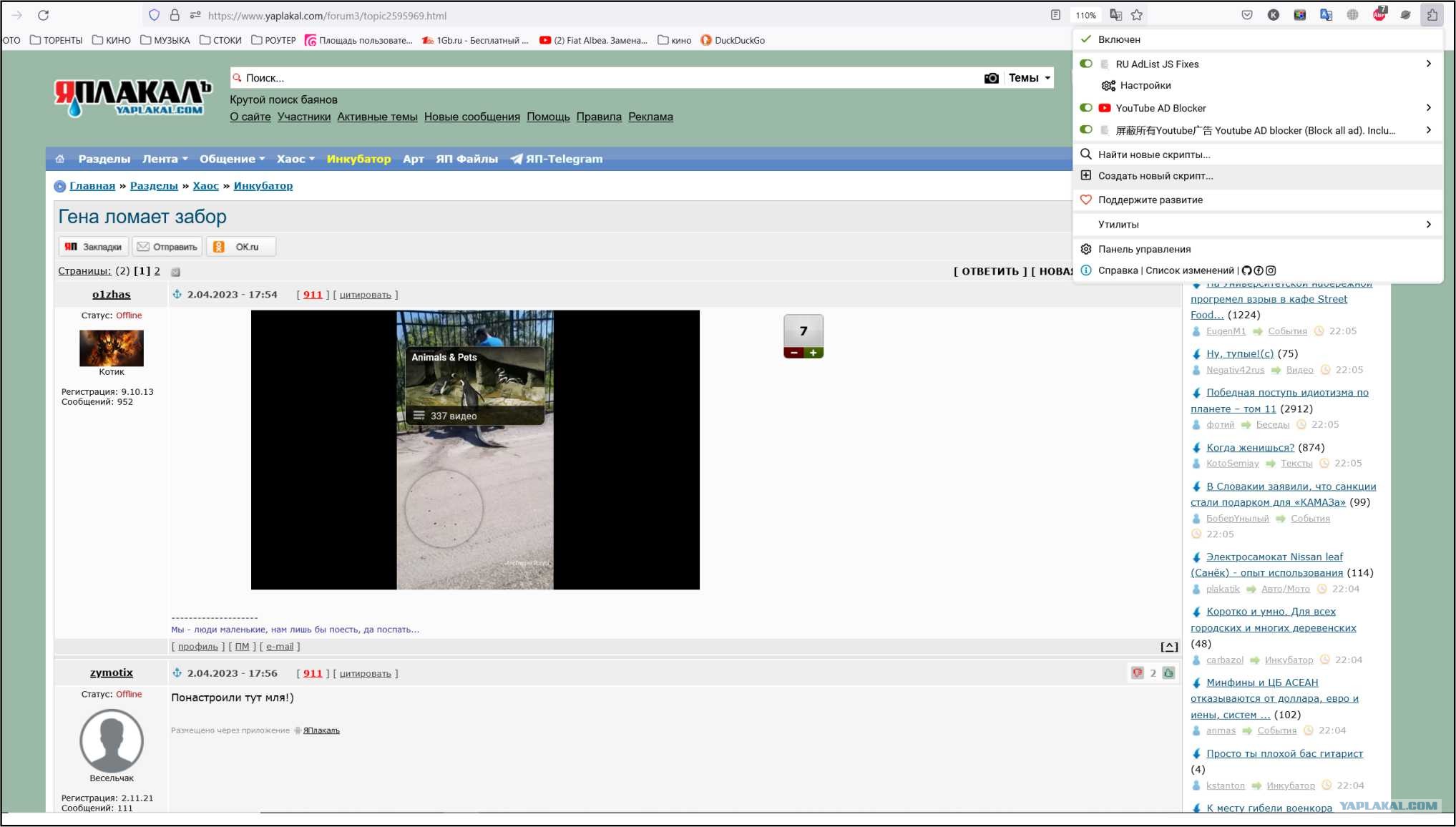Click the 'ОТВЕТИТЬ' reply link
This screenshot has height=827, width=1456.
point(990,271)
